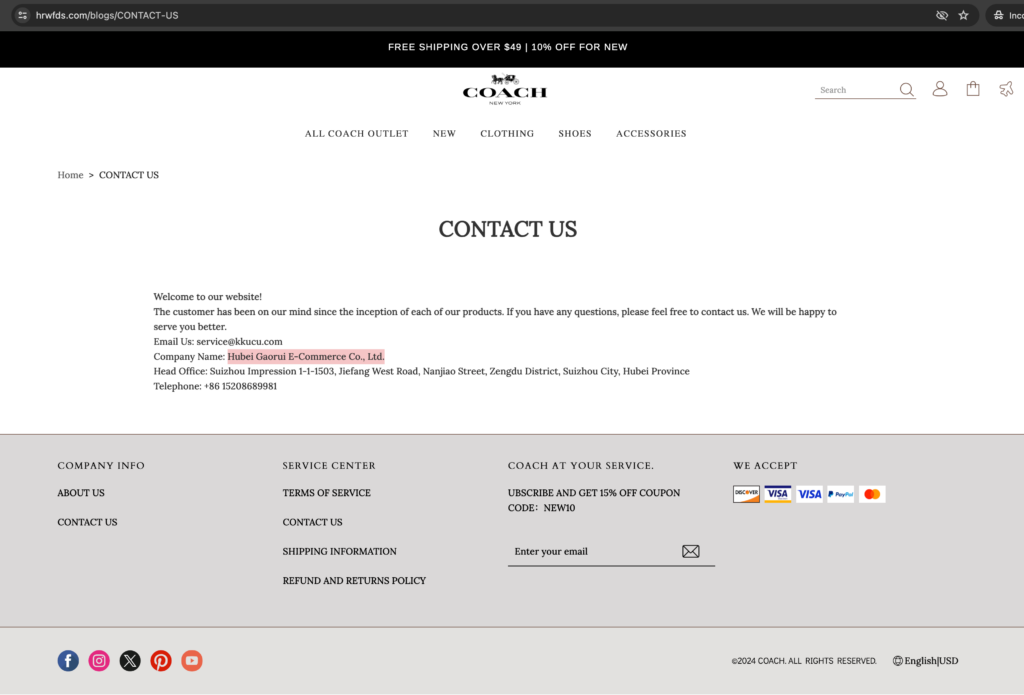Open the ACCESSORIES navigation menu
1024x695 pixels.
[651, 133]
